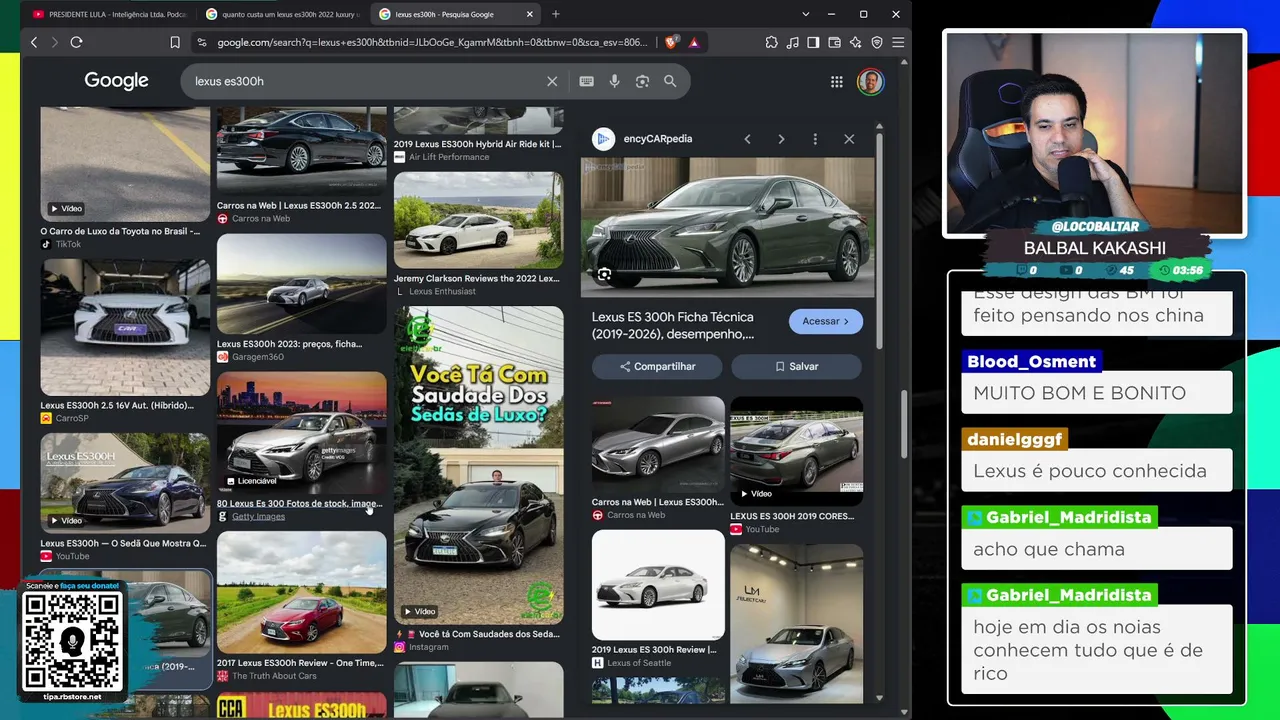Open the 'Lexus ES 300h Ficha Técnica' title link
This screenshot has height=720, width=1280.
[x=673, y=325]
